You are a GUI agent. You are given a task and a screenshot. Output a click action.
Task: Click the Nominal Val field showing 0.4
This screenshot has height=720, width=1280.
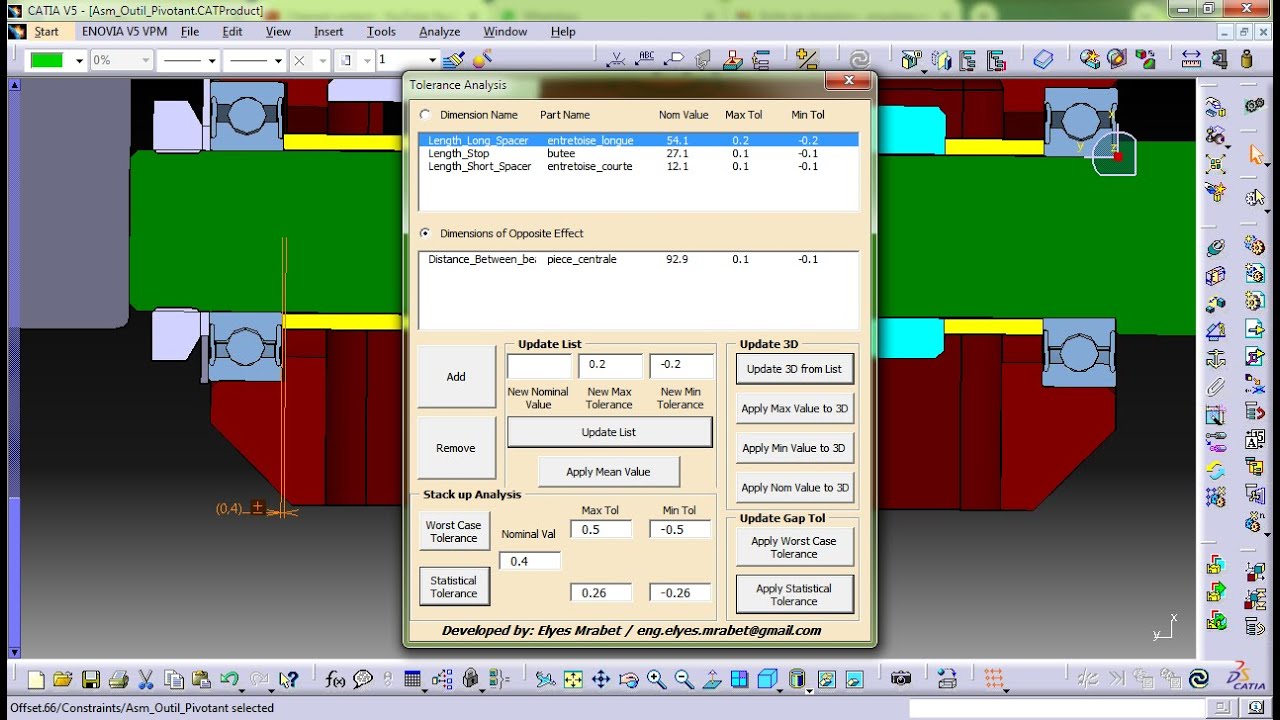(x=530, y=561)
